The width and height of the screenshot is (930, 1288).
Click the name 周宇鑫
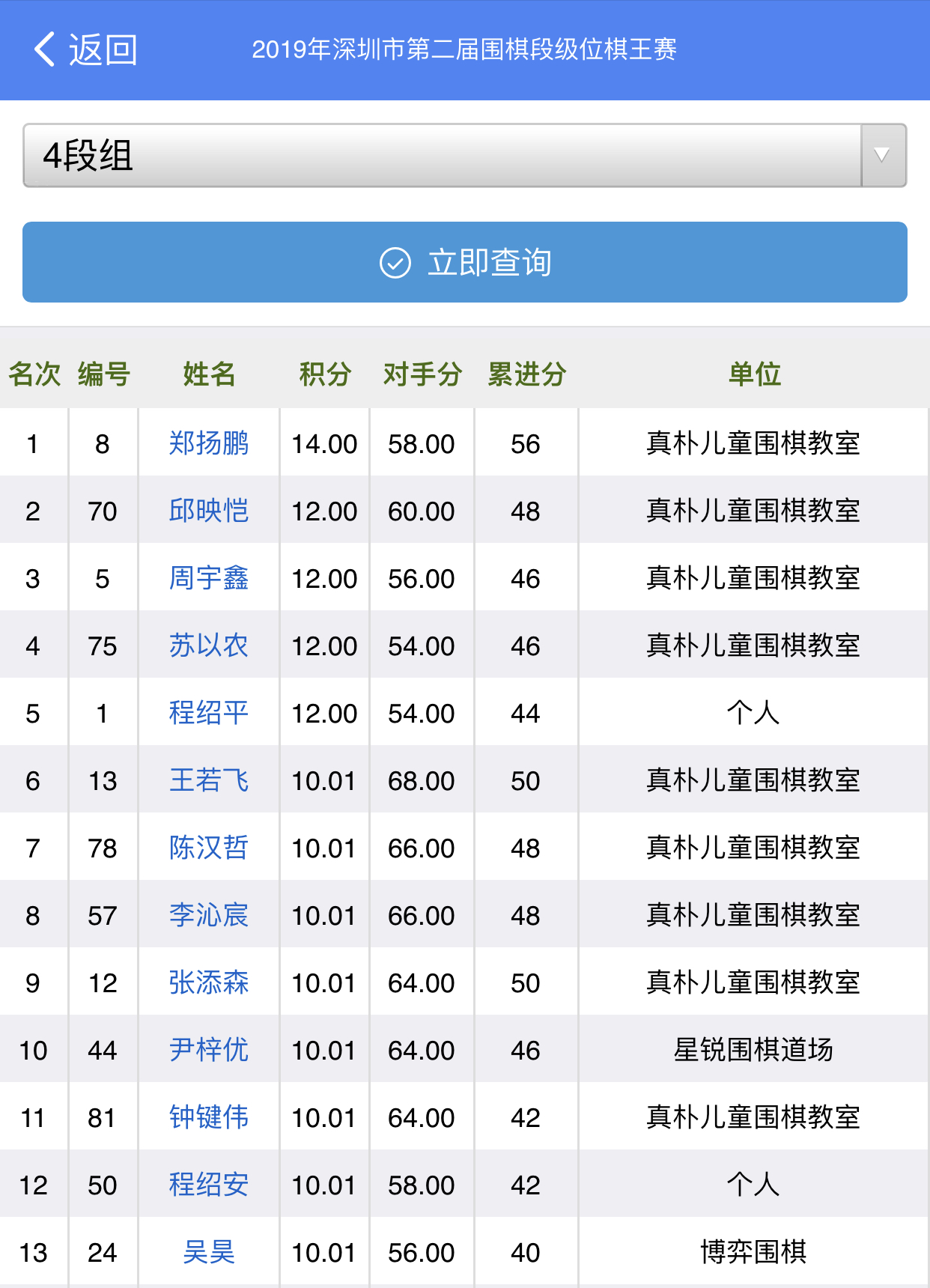click(209, 579)
